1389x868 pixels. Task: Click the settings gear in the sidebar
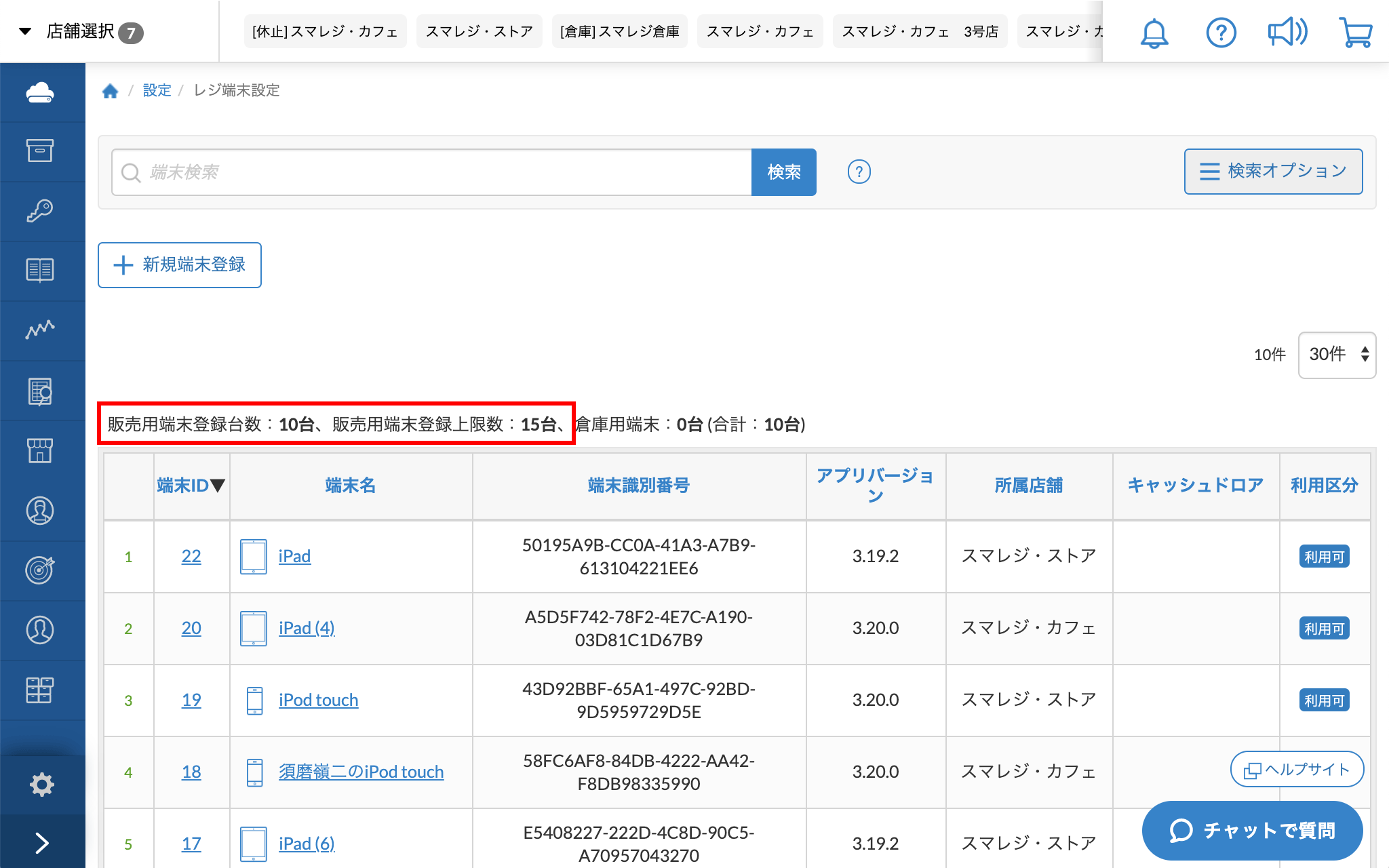[41, 785]
